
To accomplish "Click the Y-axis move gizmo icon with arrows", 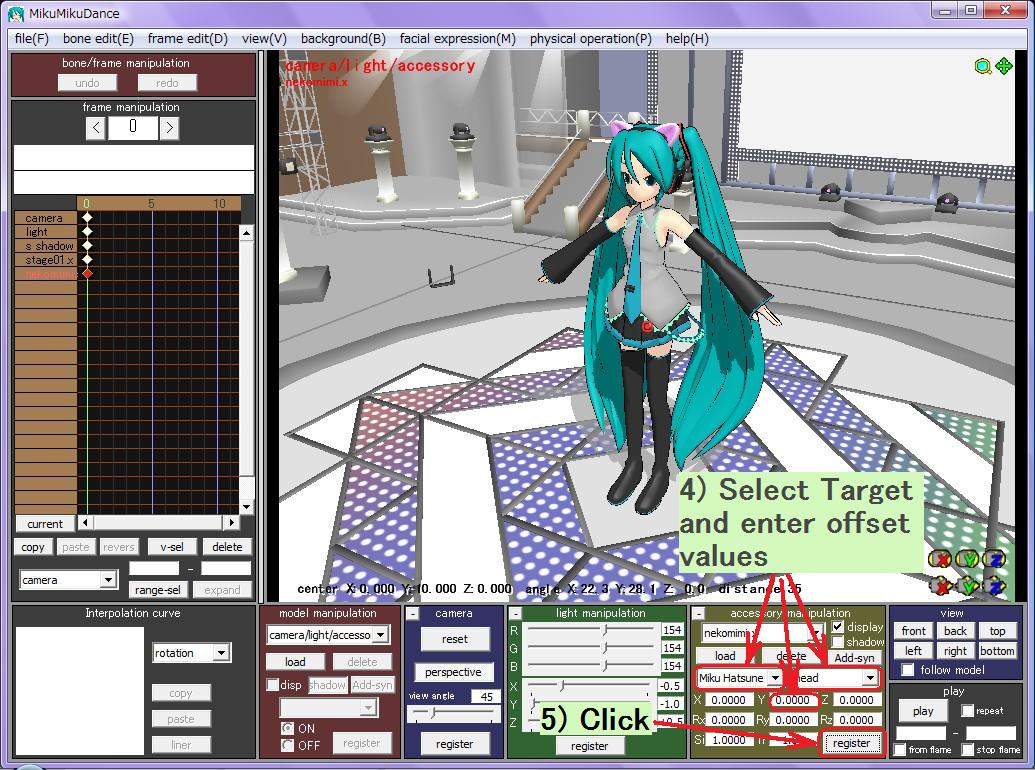I will point(967,585).
